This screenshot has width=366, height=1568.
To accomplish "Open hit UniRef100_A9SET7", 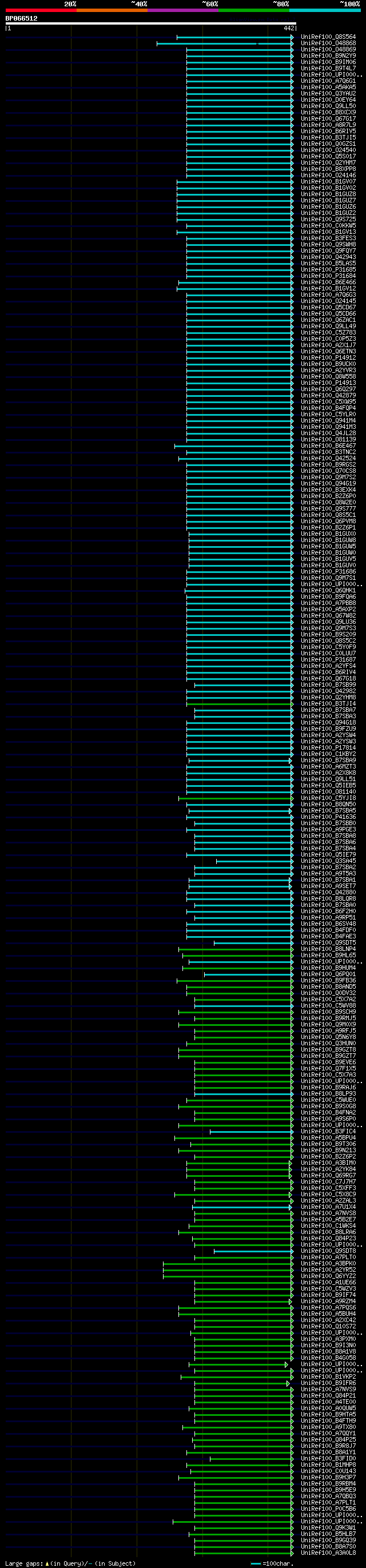I will (x=328, y=886).
